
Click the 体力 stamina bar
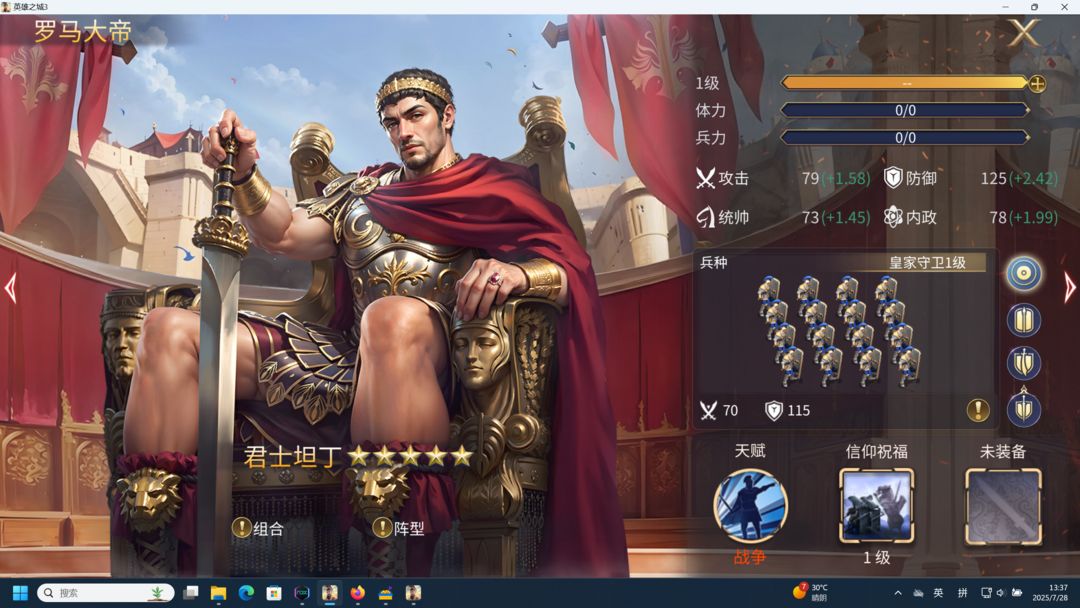pyautogui.click(x=905, y=110)
